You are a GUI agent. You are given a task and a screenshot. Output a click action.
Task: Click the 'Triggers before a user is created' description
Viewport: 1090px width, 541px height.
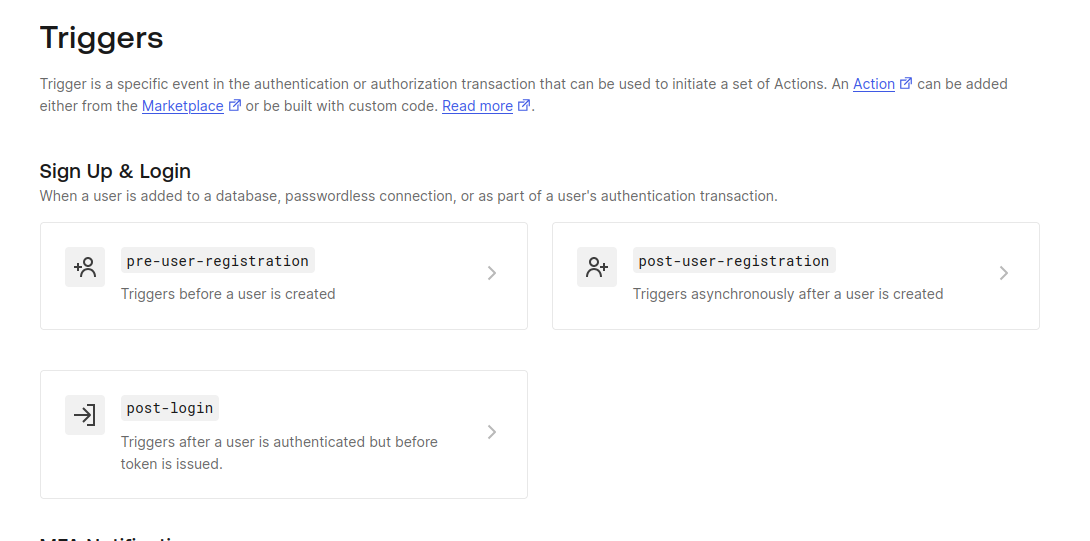coord(228,294)
